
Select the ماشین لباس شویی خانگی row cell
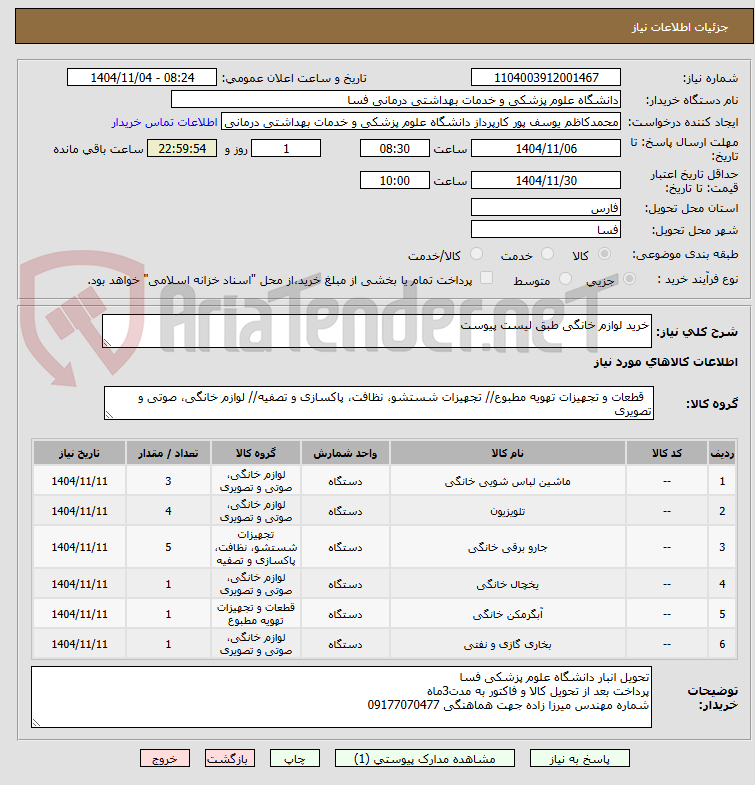[508, 481]
